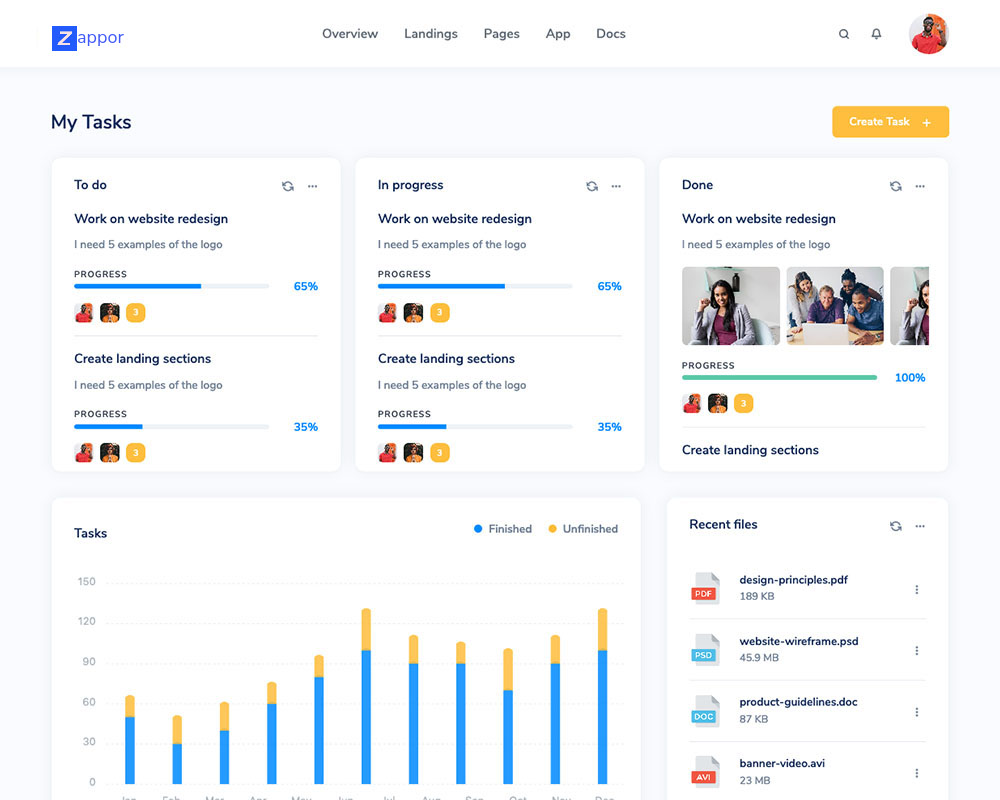Open the To do card options menu
This screenshot has height=800, width=1000.
point(313,186)
